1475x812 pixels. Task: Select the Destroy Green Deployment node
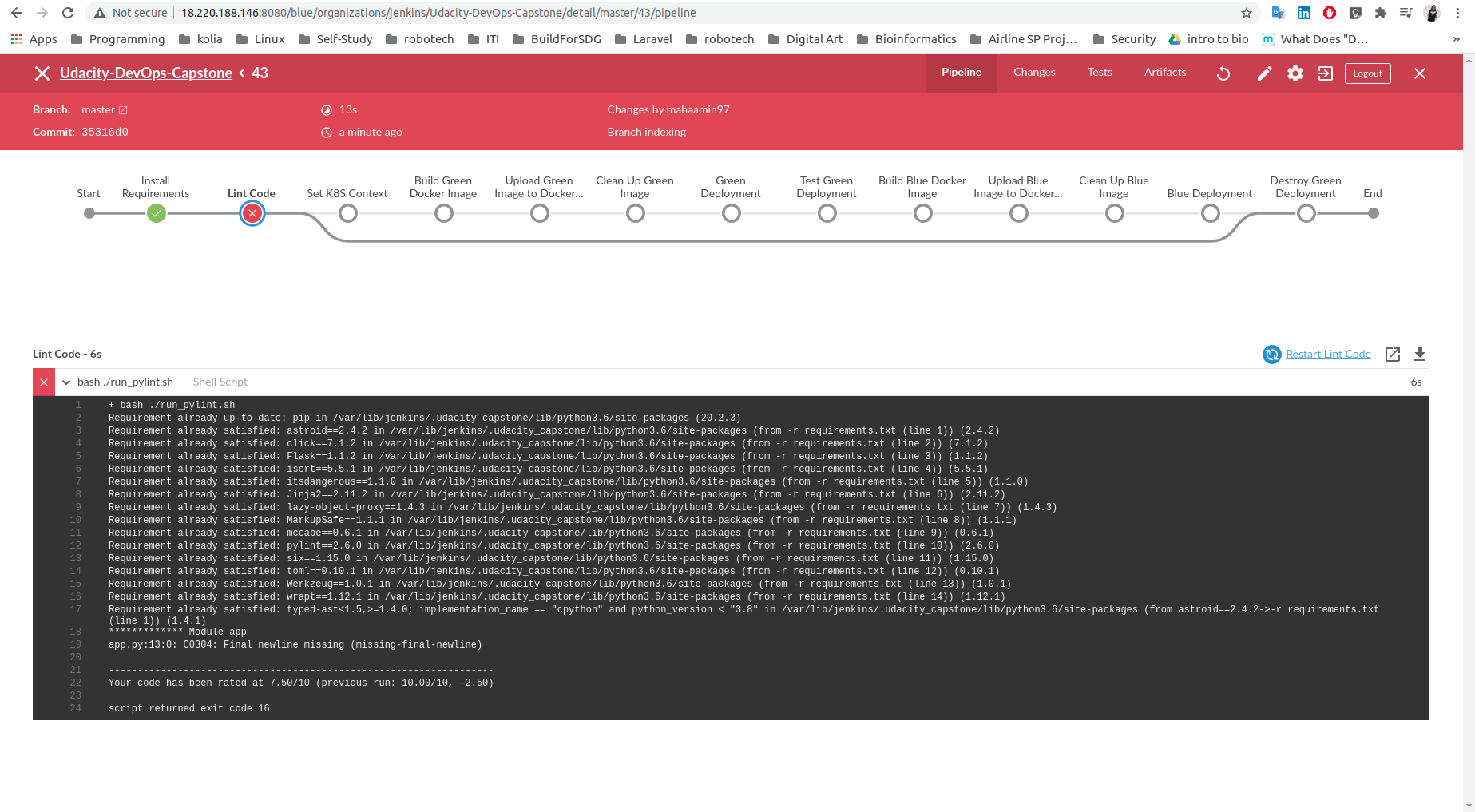[x=1306, y=213]
